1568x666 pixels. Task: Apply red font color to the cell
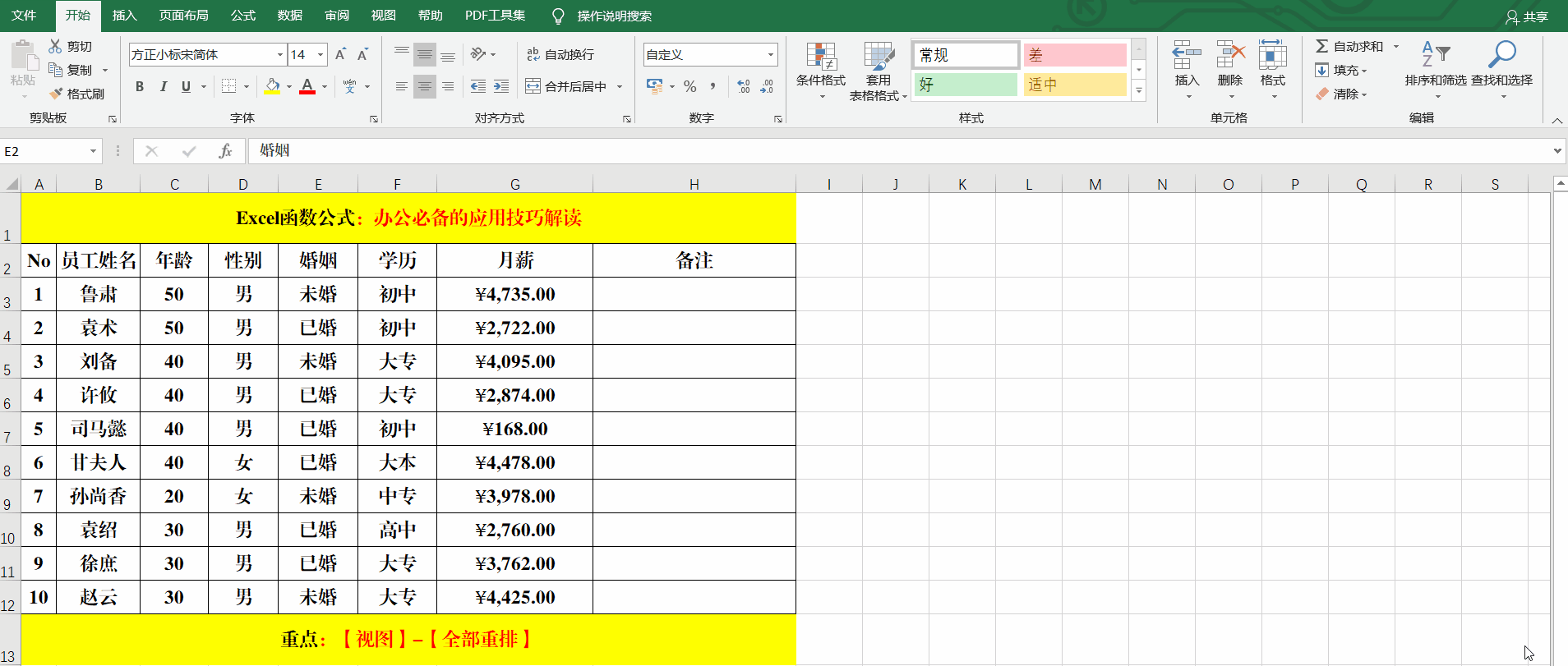[307, 86]
